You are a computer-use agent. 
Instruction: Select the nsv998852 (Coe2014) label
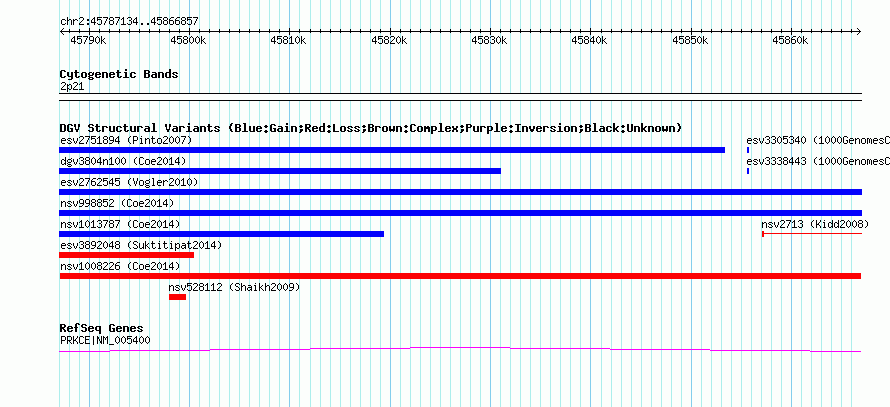click(117, 203)
